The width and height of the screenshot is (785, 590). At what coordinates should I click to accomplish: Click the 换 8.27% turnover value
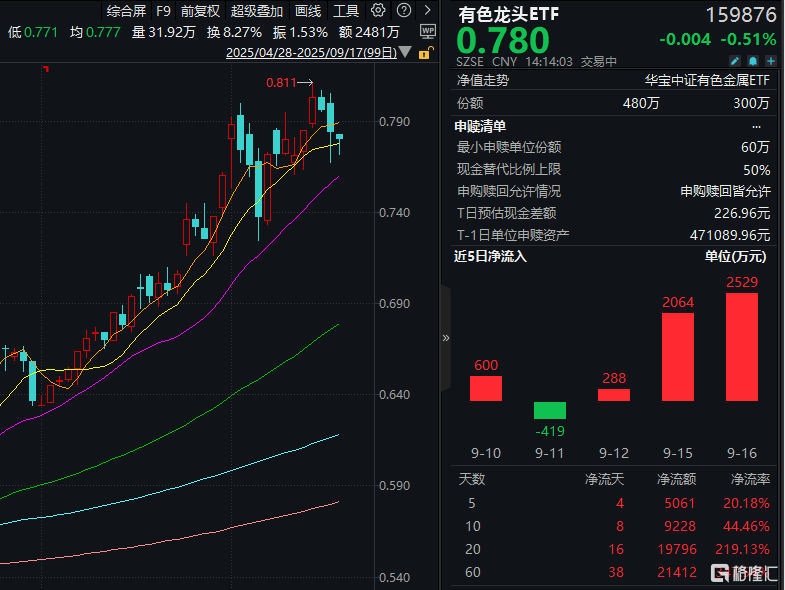(234, 33)
